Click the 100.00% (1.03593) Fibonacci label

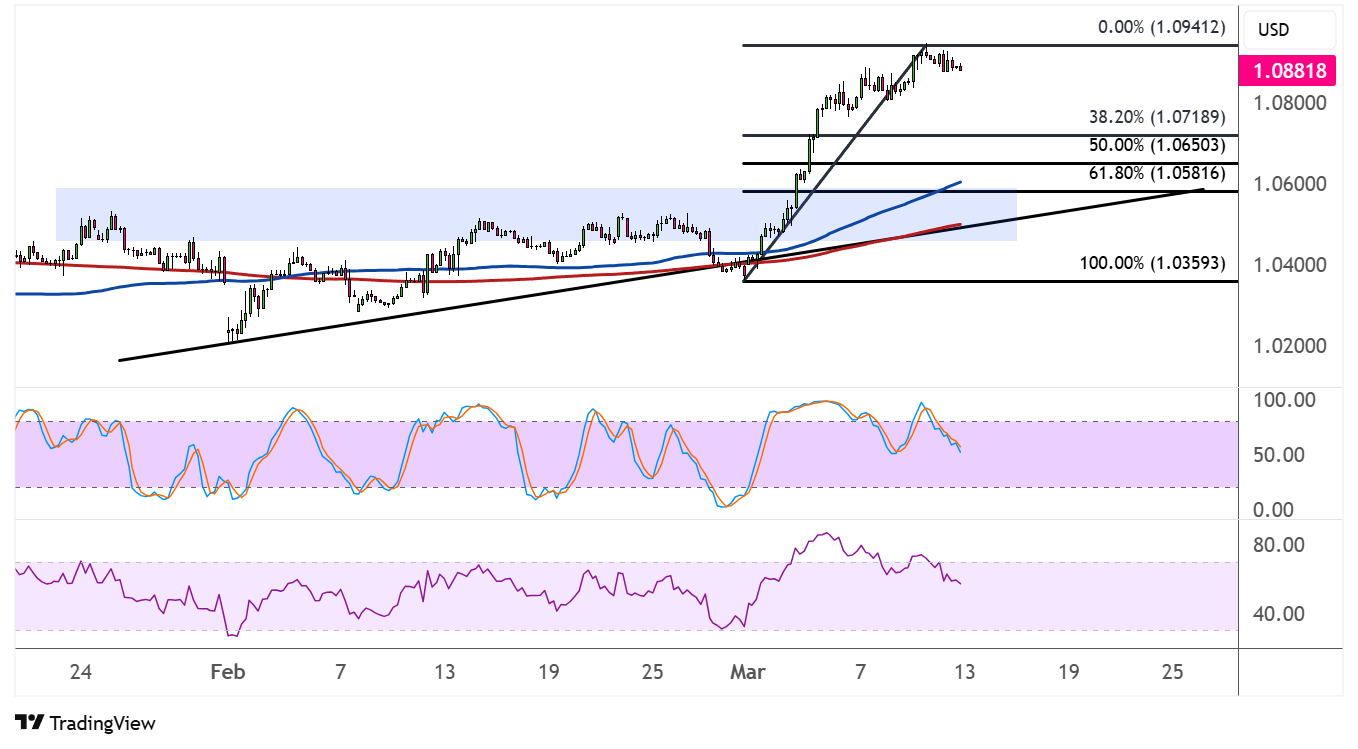(x=1153, y=264)
